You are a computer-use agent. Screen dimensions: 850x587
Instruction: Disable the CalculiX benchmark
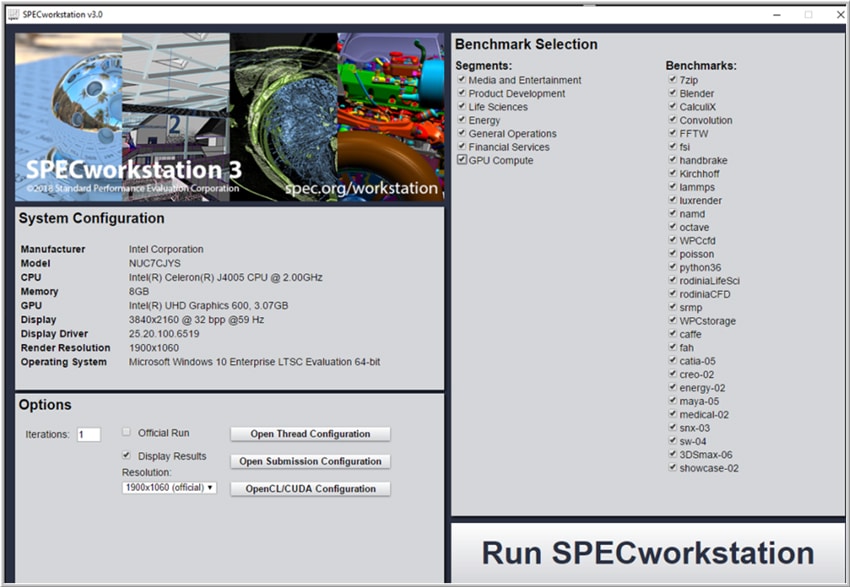(673, 106)
